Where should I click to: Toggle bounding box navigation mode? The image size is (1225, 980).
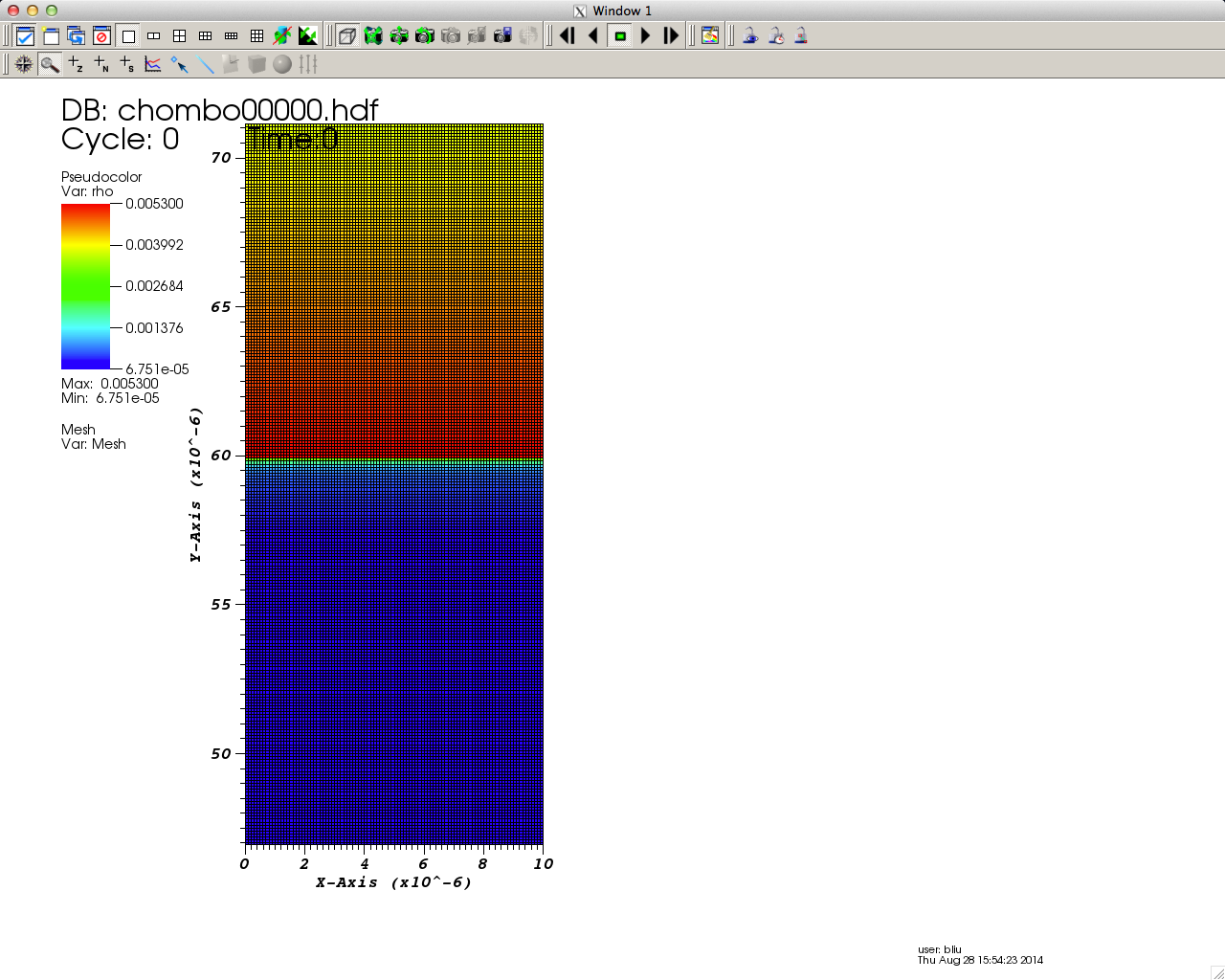(347, 36)
